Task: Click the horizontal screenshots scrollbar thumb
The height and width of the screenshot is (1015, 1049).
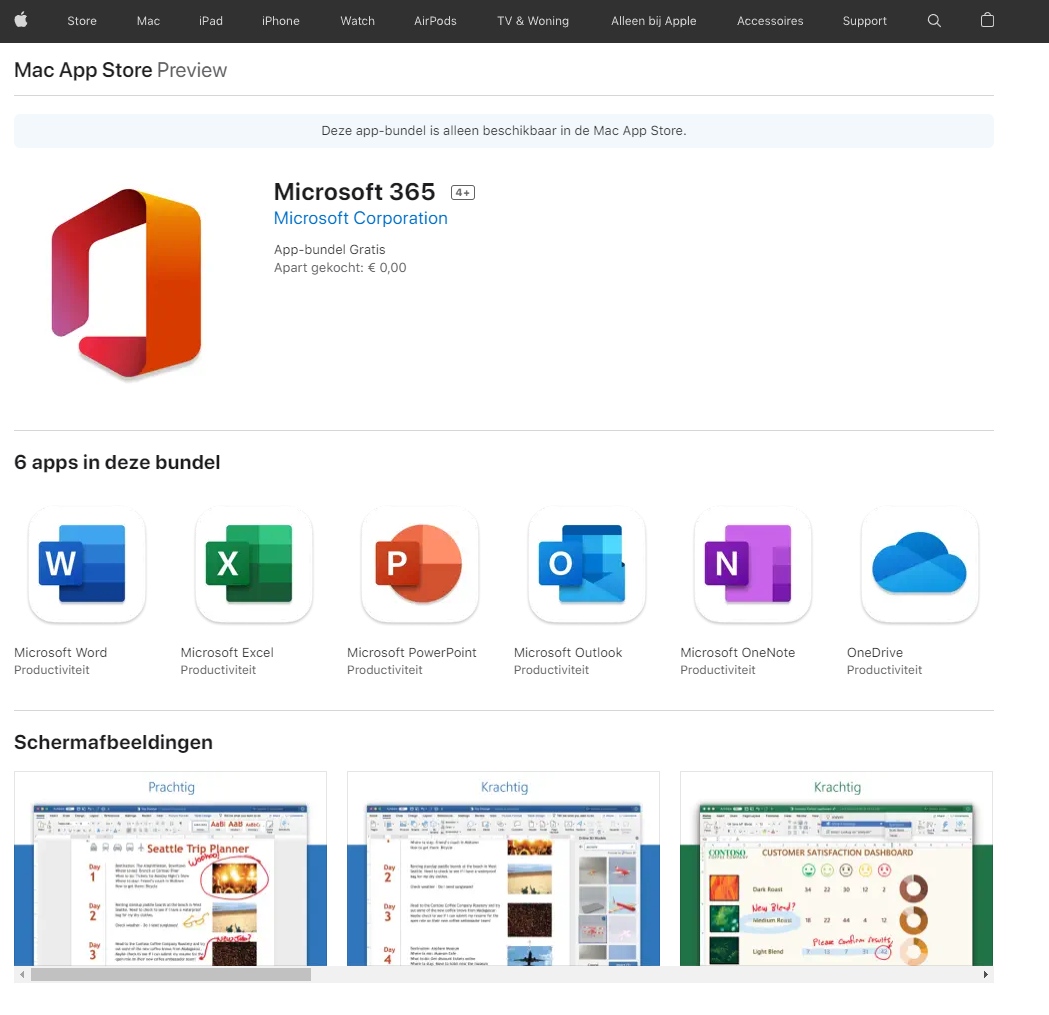Action: click(x=171, y=974)
